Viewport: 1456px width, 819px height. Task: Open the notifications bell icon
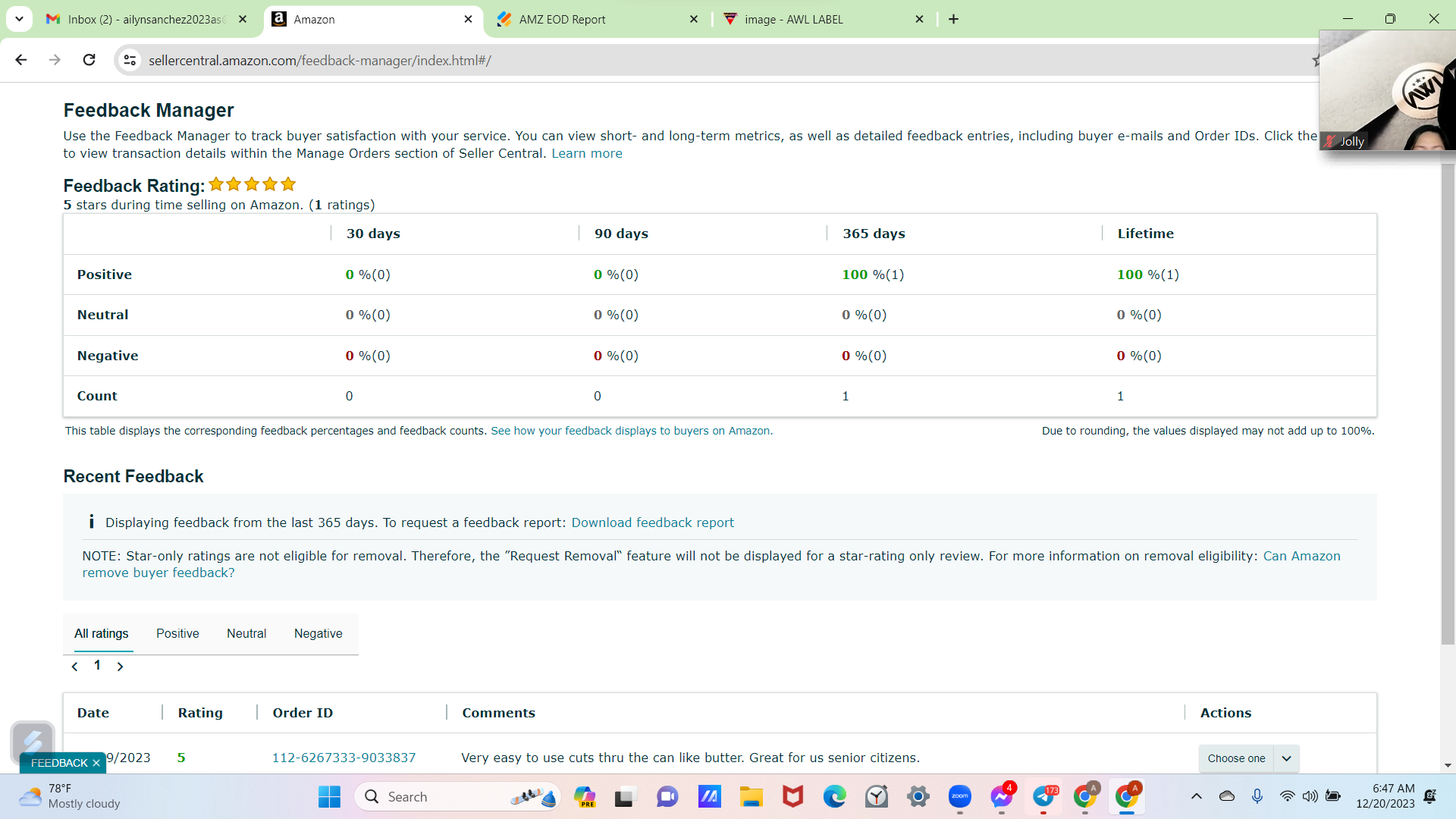click(1430, 796)
